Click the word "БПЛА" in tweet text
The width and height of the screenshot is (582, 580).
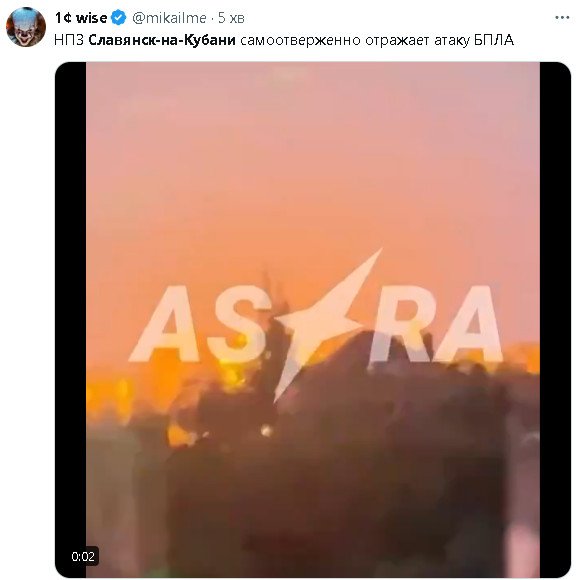pyautogui.click(x=494, y=40)
